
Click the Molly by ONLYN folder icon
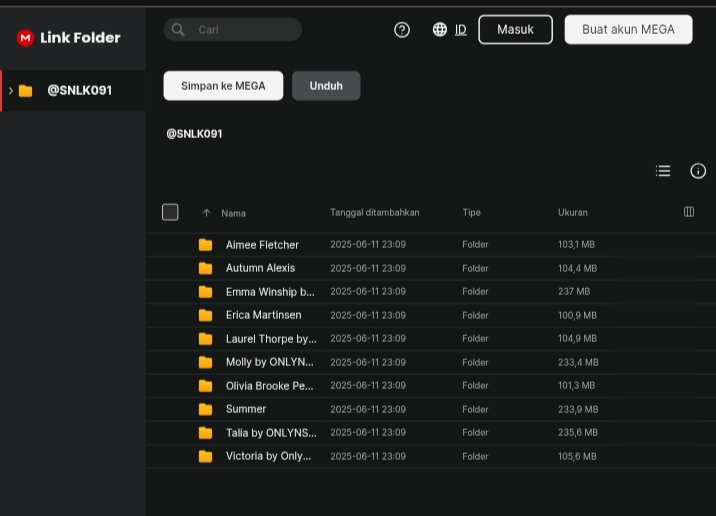(205, 362)
